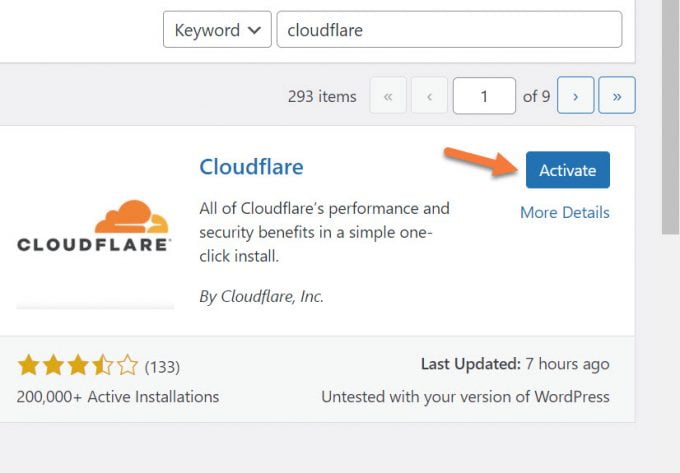The width and height of the screenshot is (680, 473).
Task: Click the half-filled fourth rating star
Action: 103,366
